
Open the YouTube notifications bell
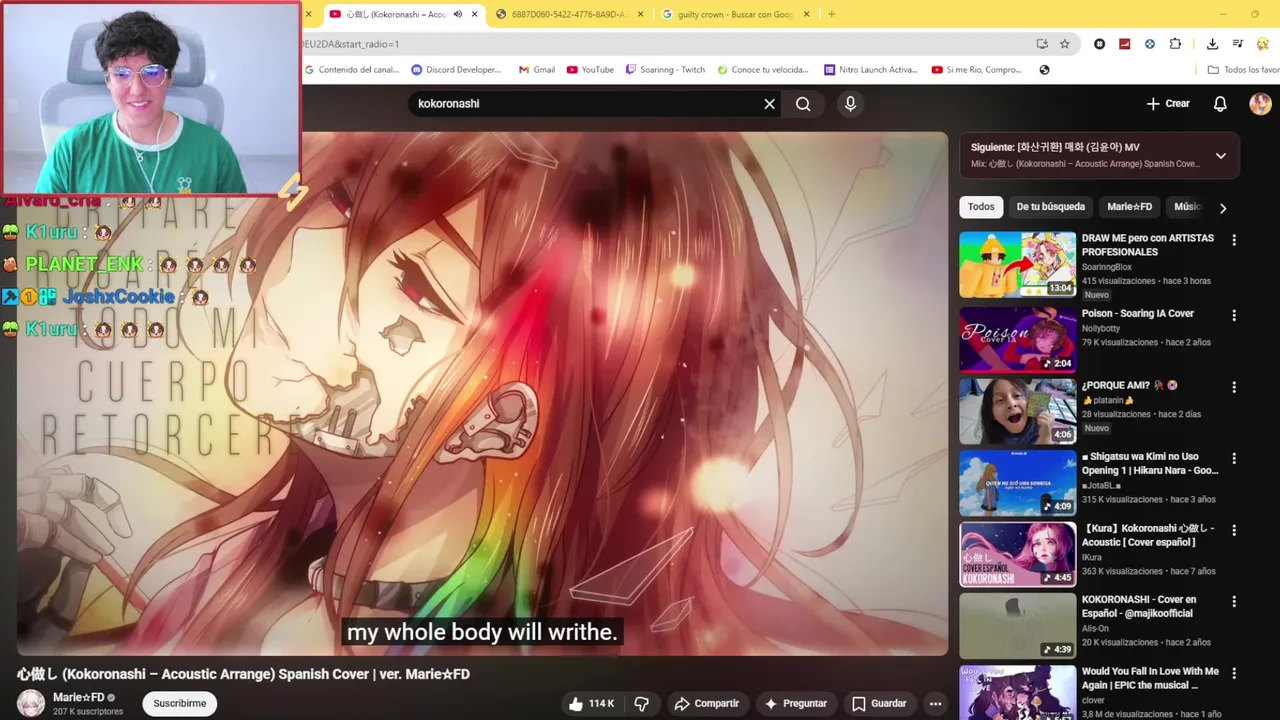[x=1220, y=104]
